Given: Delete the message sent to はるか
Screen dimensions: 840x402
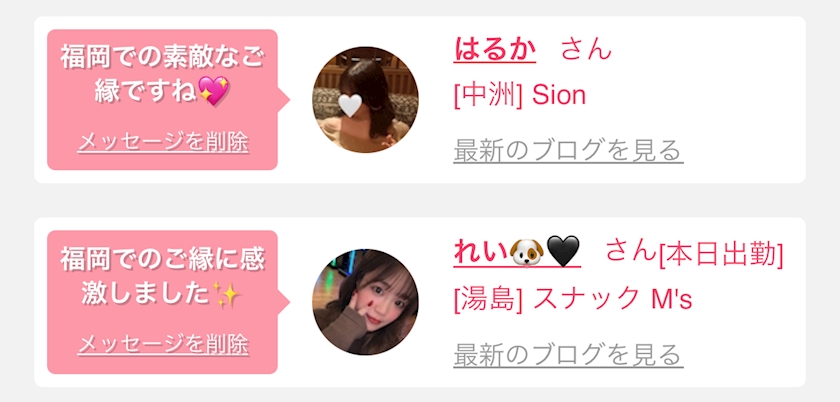Looking at the screenshot, I should pyautogui.click(x=163, y=143).
